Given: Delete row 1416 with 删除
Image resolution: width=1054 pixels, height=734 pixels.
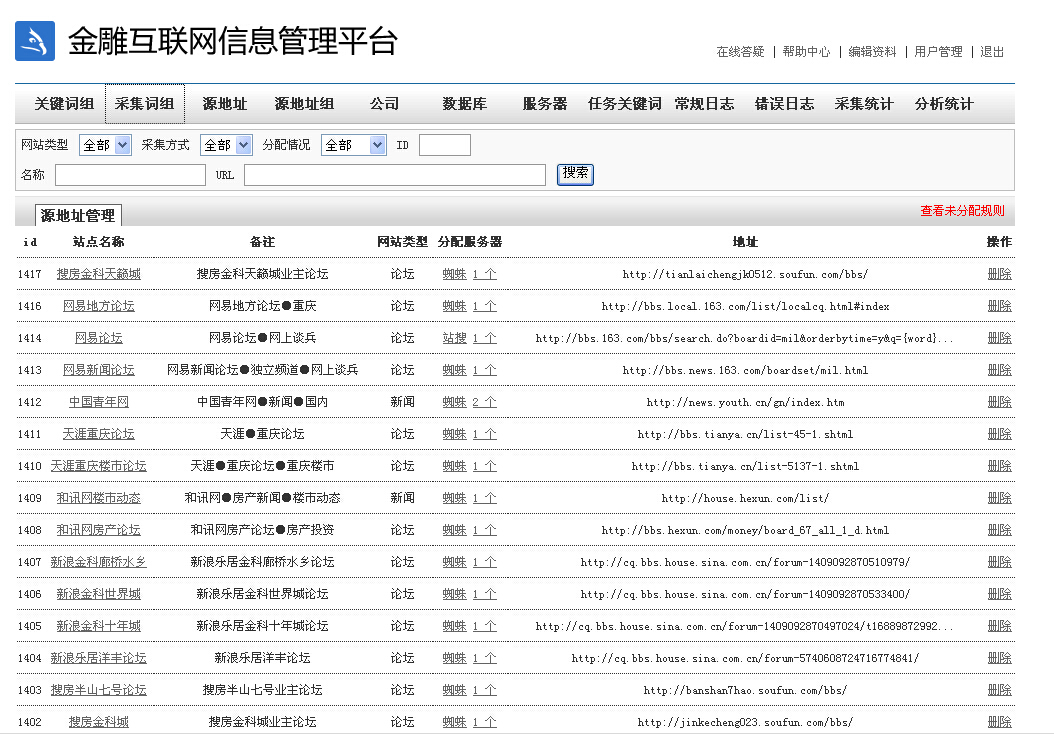Looking at the screenshot, I should coord(1000,306).
